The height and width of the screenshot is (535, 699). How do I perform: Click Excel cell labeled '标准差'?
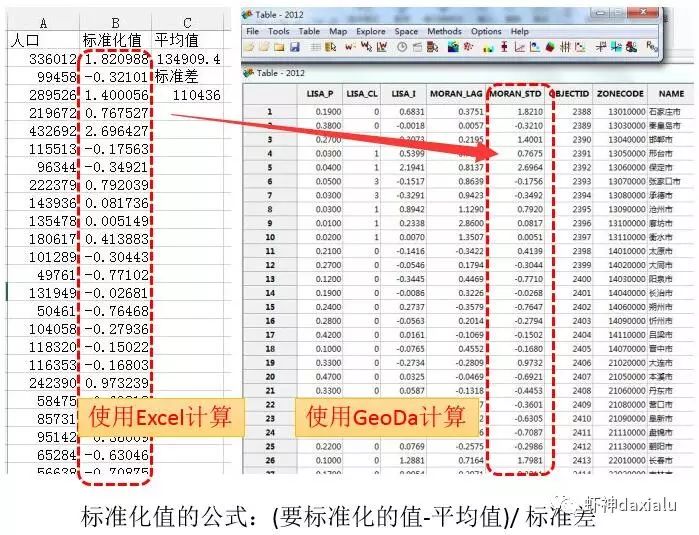188,77
